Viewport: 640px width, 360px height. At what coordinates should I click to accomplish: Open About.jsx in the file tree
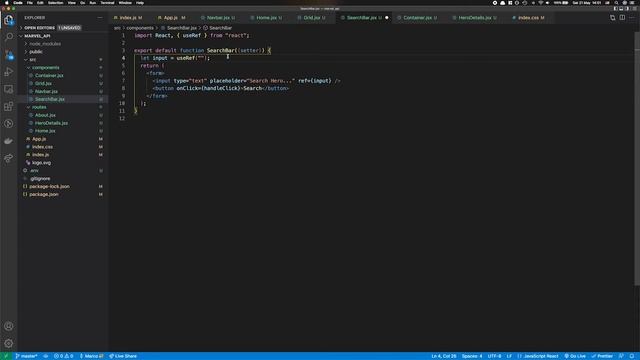click(63, 115)
